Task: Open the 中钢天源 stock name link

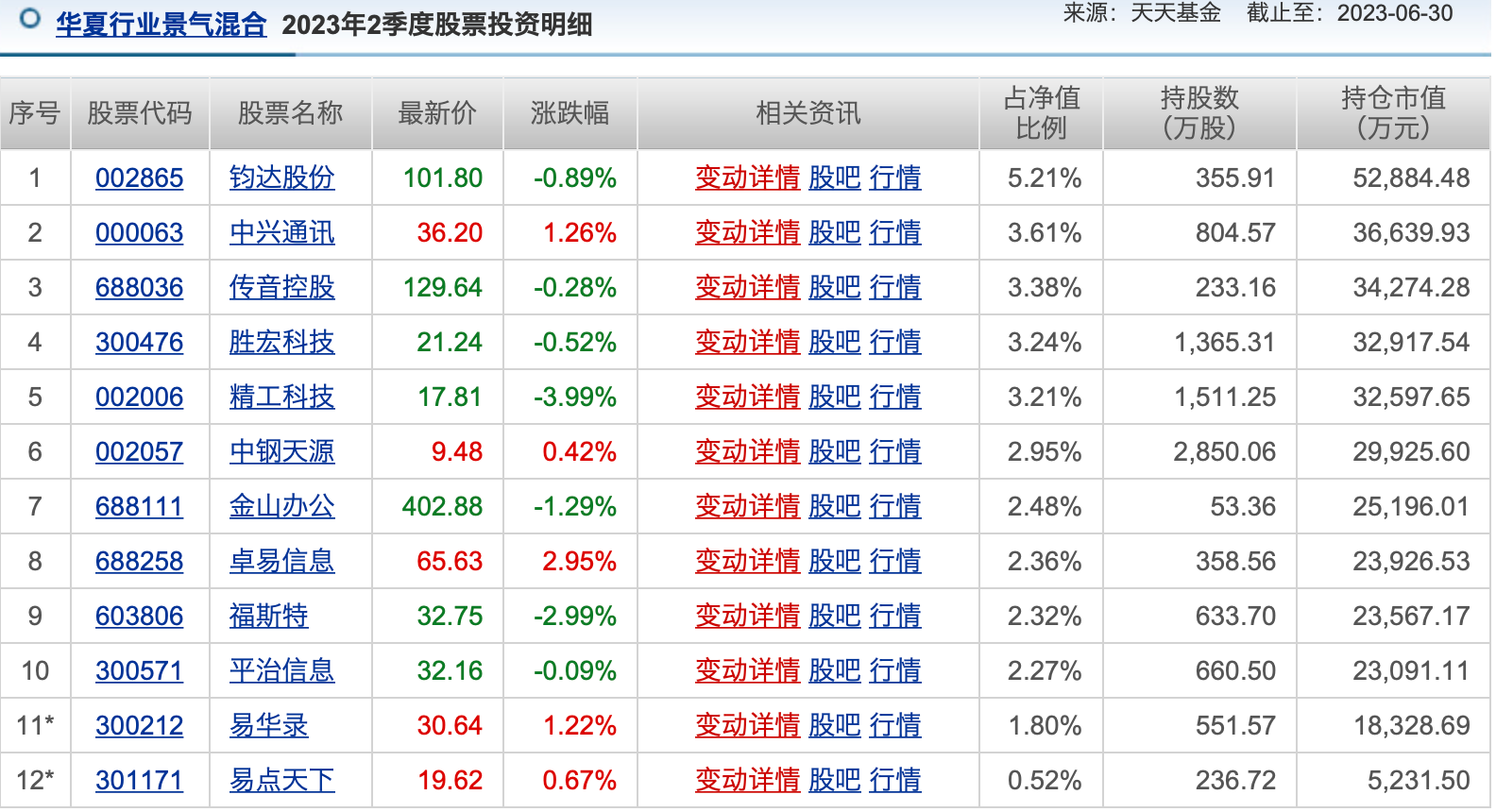Action: (x=281, y=452)
